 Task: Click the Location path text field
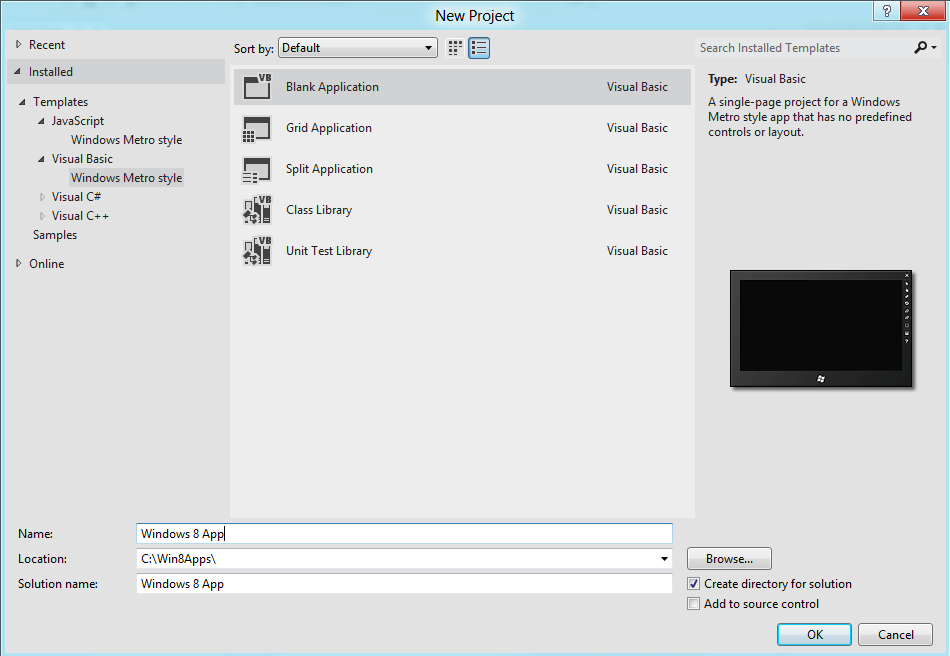[397, 559]
